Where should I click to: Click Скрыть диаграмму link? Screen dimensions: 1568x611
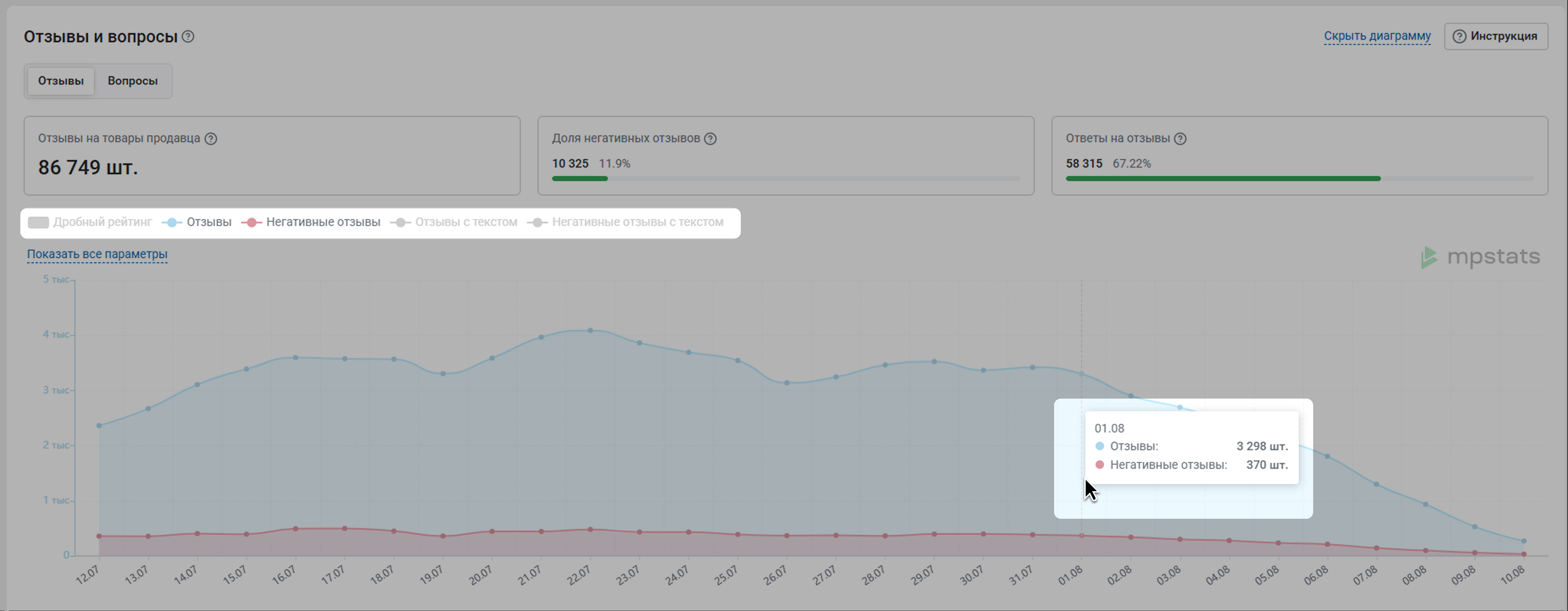(1378, 36)
